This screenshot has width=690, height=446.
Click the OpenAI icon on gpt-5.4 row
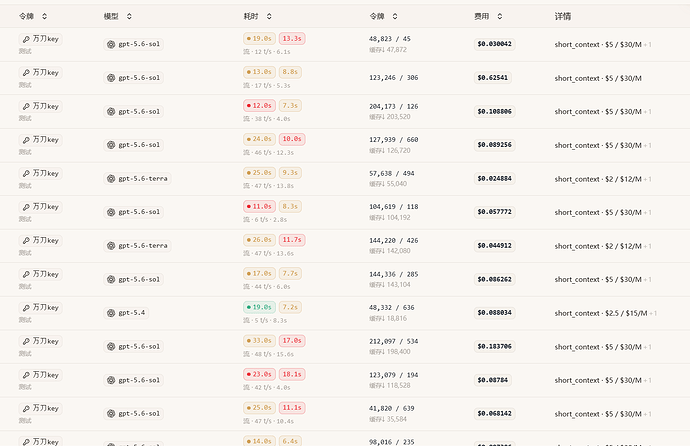[111, 313]
